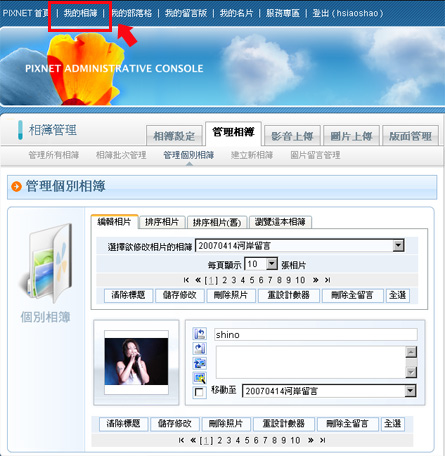445x456 pixels.
Task: Click lower 刪除照片 button
Action: (226, 424)
